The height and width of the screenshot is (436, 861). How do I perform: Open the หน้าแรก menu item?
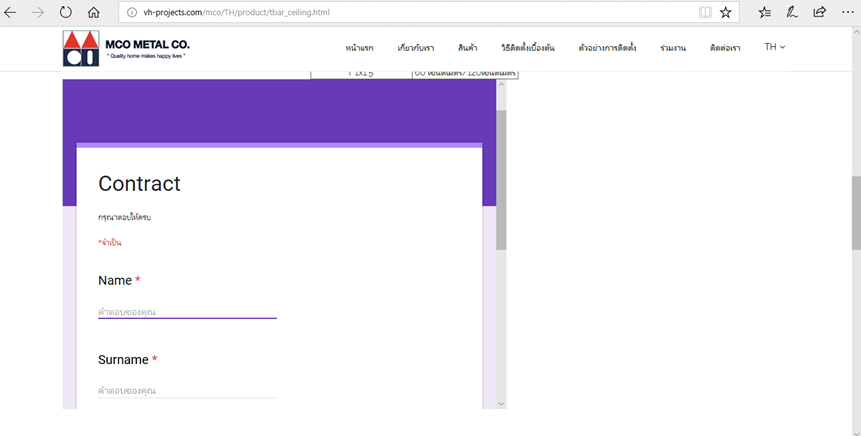click(359, 48)
